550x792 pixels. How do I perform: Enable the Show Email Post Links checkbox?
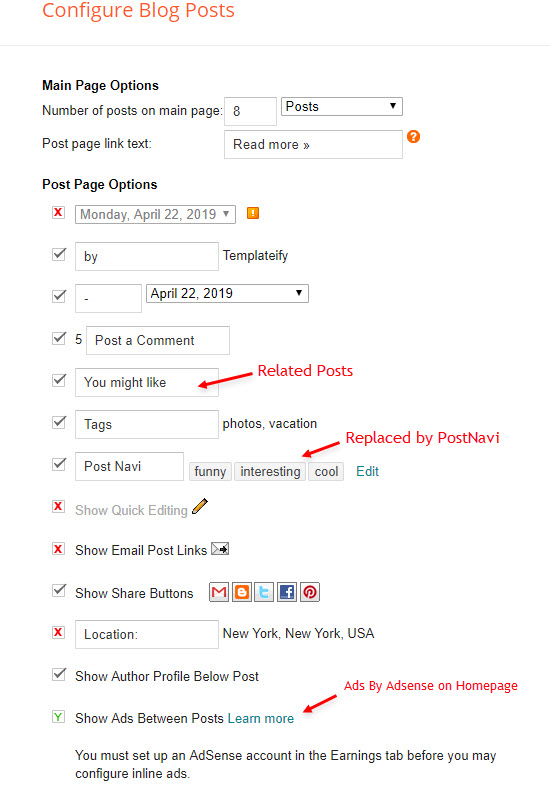pyautogui.click(x=59, y=549)
